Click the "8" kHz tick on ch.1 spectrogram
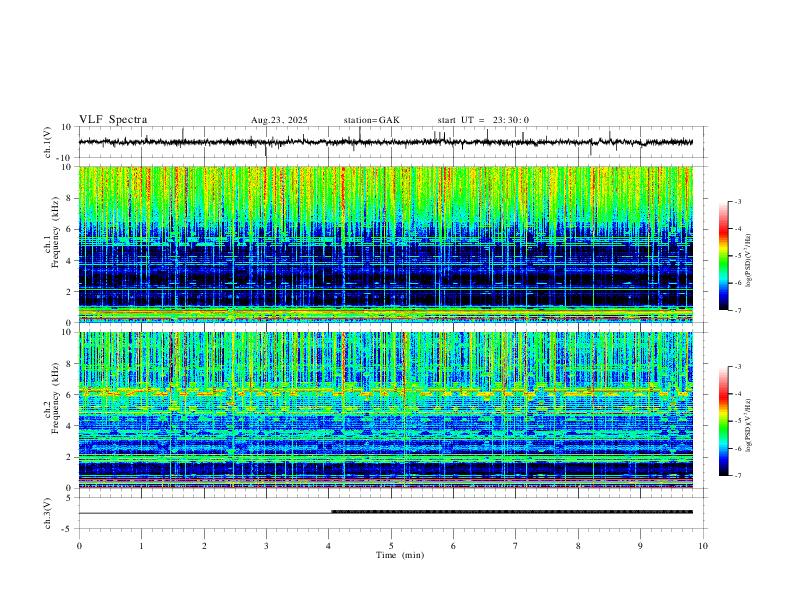Screen dimensions: 792x612 coord(70,198)
